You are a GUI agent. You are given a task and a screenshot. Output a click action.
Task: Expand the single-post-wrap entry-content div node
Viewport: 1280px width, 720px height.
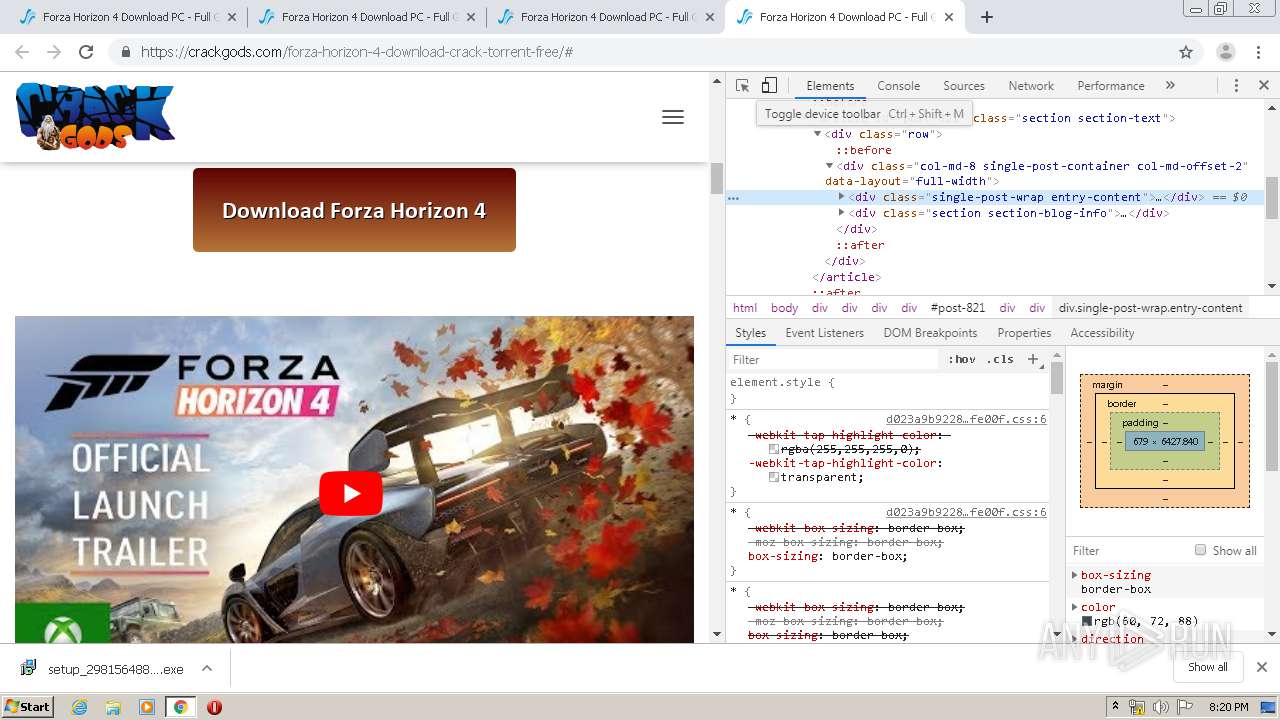pos(841,197)
